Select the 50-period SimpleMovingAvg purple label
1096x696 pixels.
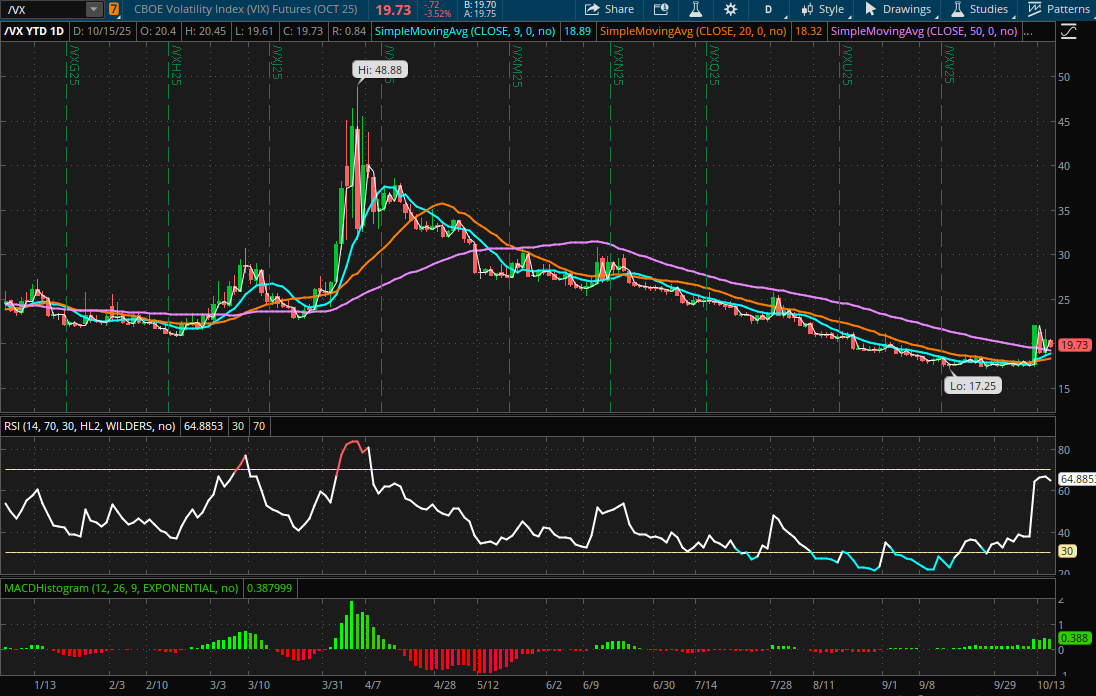tap(924, 31)
